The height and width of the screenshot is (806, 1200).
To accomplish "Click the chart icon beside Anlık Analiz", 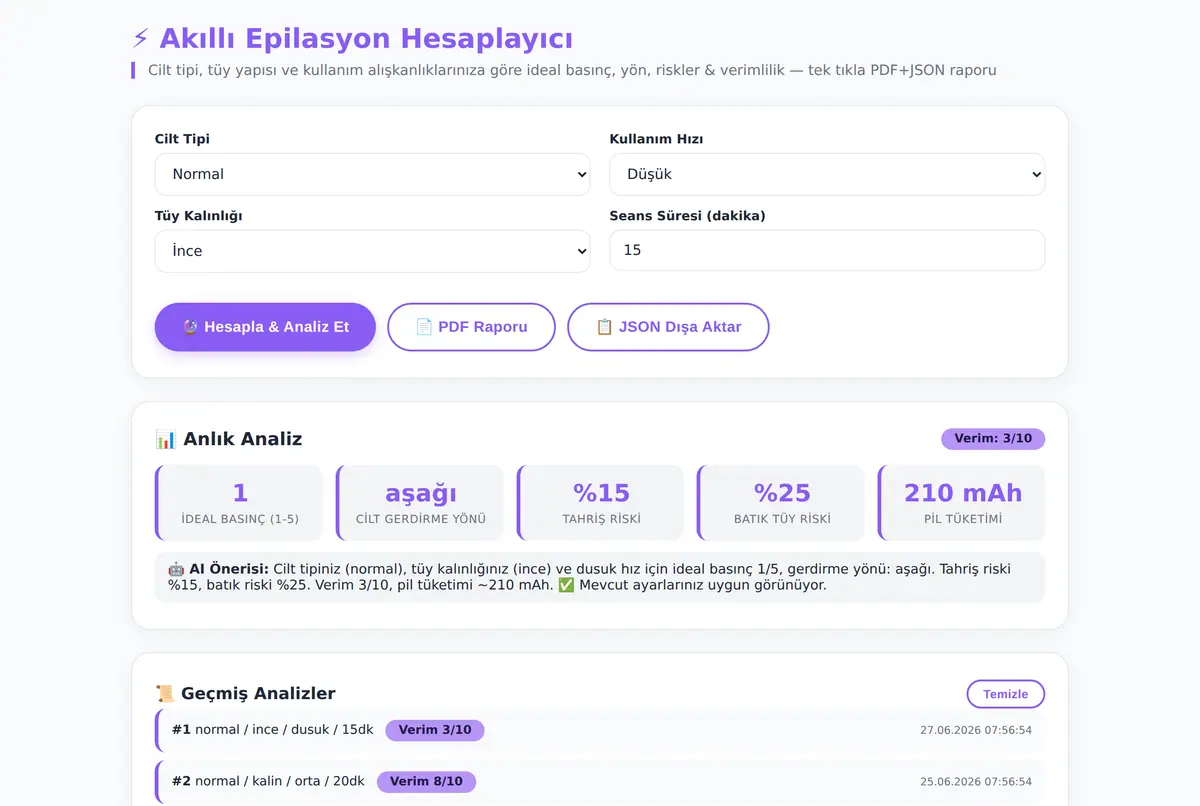I will tap(166, 439).
